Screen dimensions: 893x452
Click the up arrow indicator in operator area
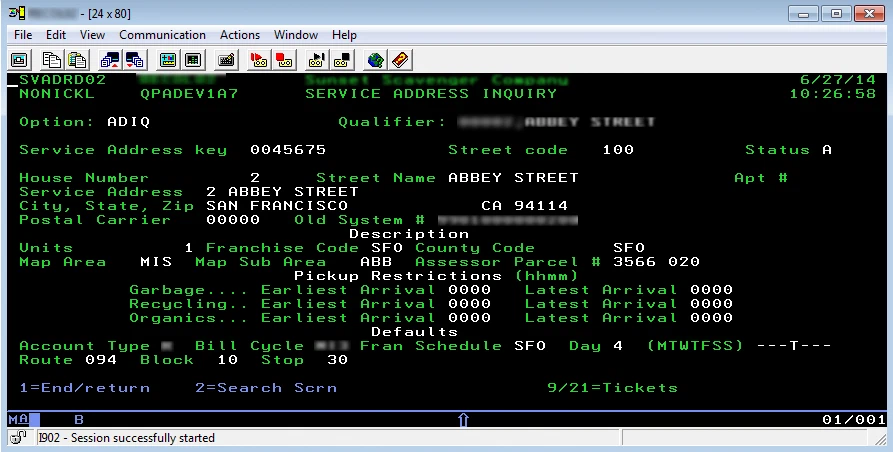point(463,420)
